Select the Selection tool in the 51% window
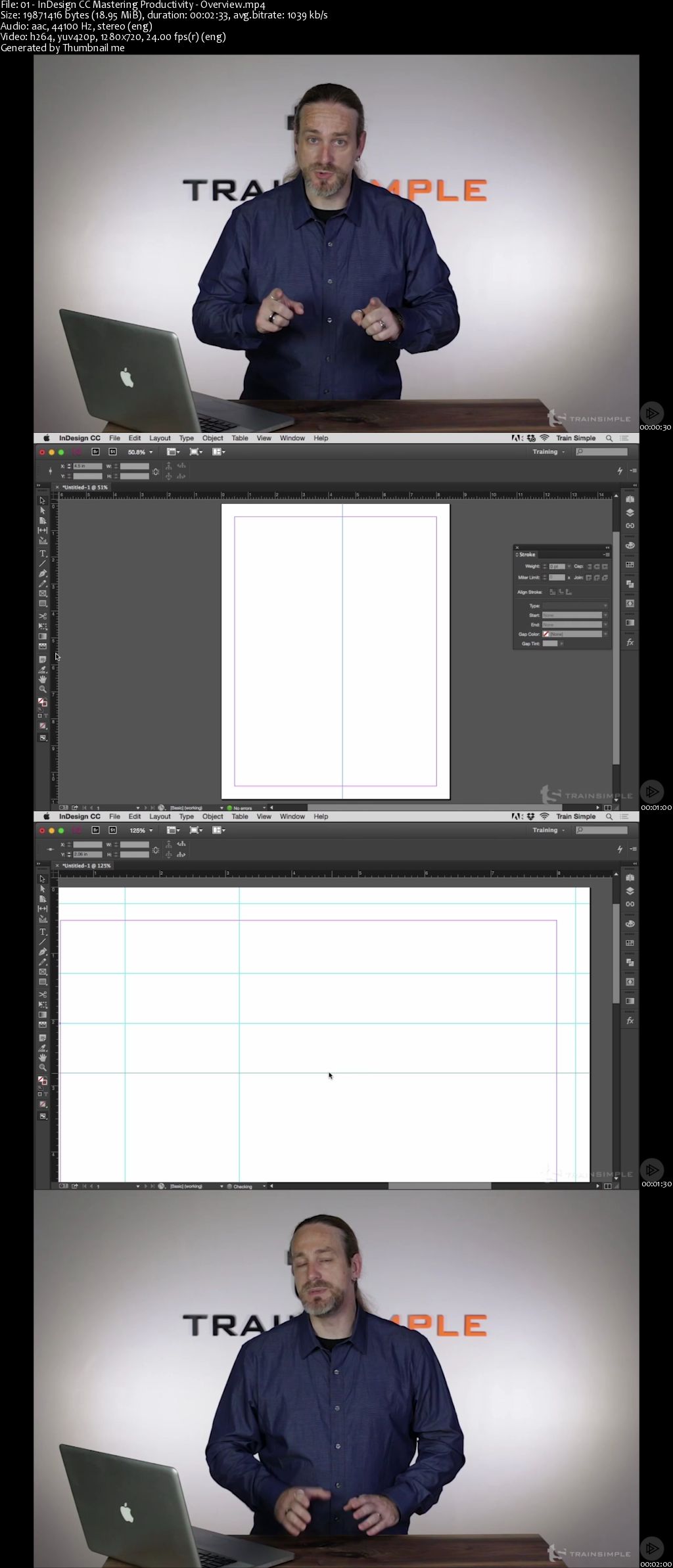673x1568 pixels. click(x=43, y=501)
